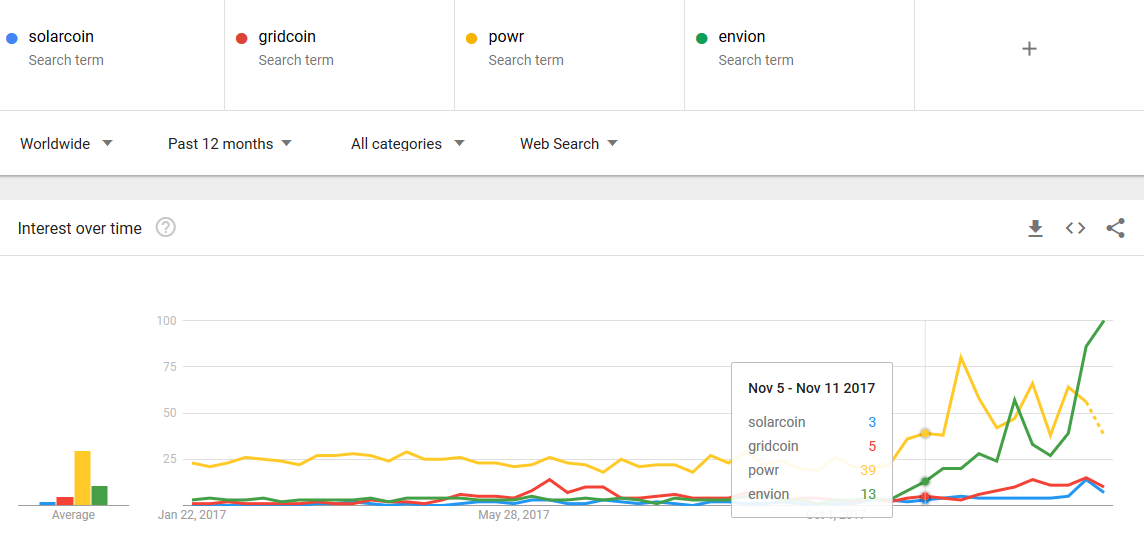
Task: Add a new comparison term
Action: [x=1029, y=49]
